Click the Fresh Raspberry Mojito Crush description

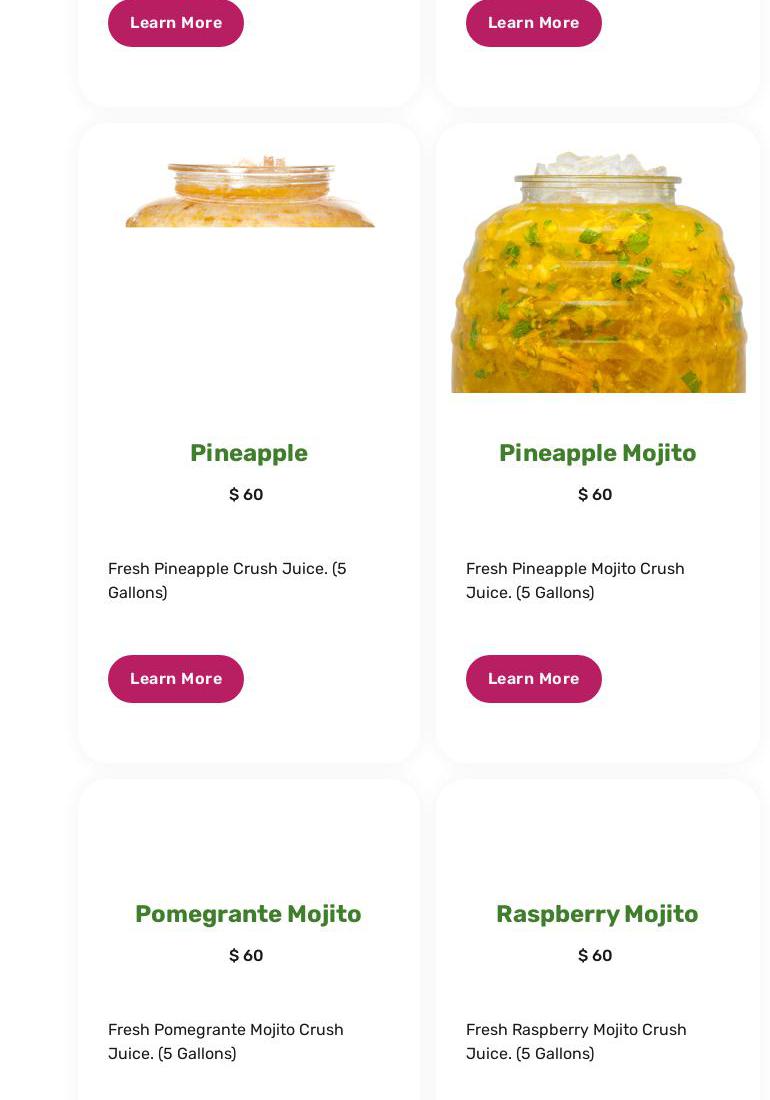coord(576,1041)
